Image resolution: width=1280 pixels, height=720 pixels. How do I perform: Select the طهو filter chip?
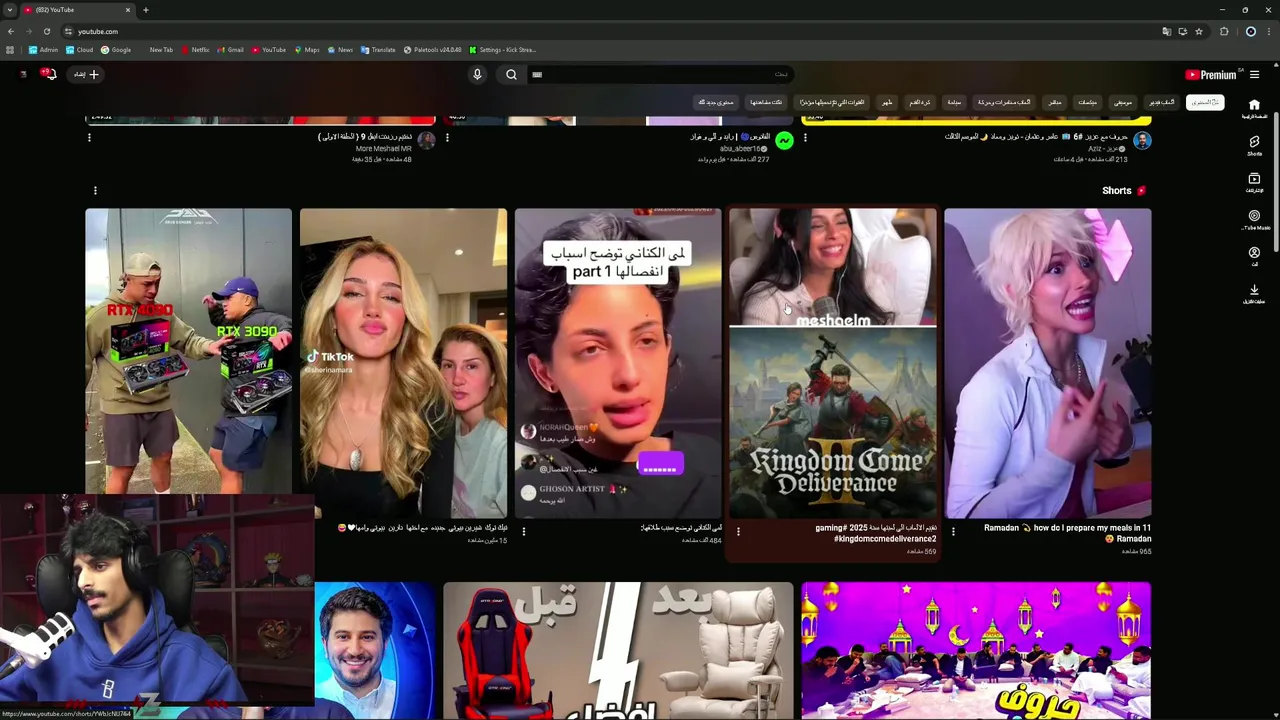coord(887,102)
